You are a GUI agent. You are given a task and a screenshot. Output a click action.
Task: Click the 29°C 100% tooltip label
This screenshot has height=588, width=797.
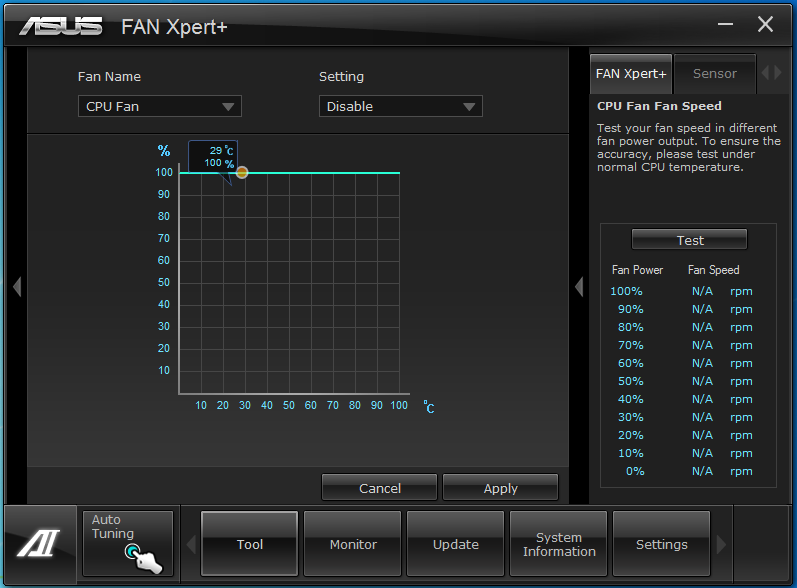(213, 157)
